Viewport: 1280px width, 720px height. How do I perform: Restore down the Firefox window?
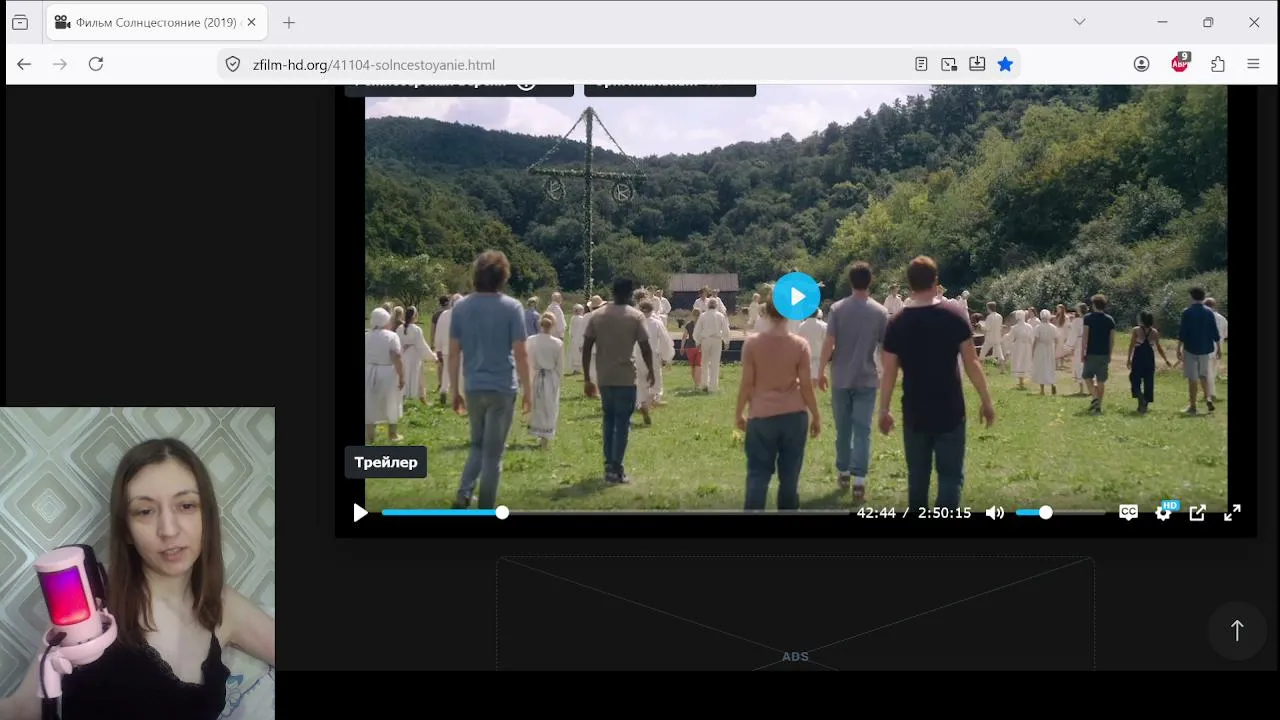click(x=1208, y=22)
